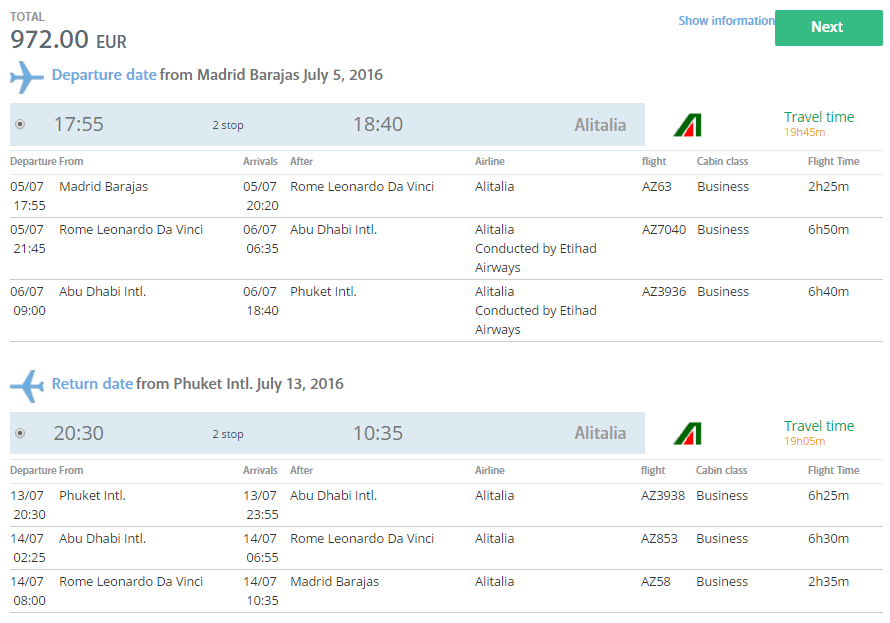Click the Alitalia logo on the departure flight
The height and width of the screenshot is (623, 890).
tap(687, 125)
